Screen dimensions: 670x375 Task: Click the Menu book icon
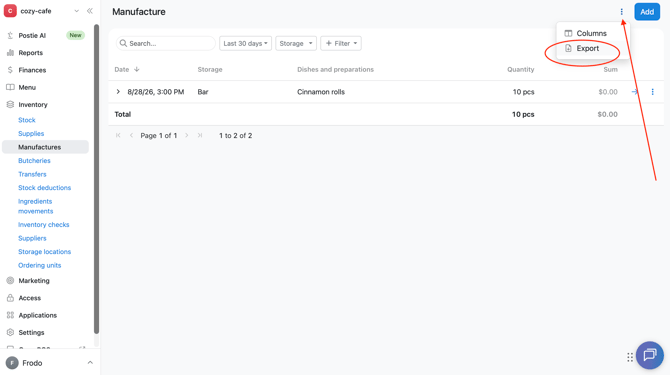click(x=10, y=87)
